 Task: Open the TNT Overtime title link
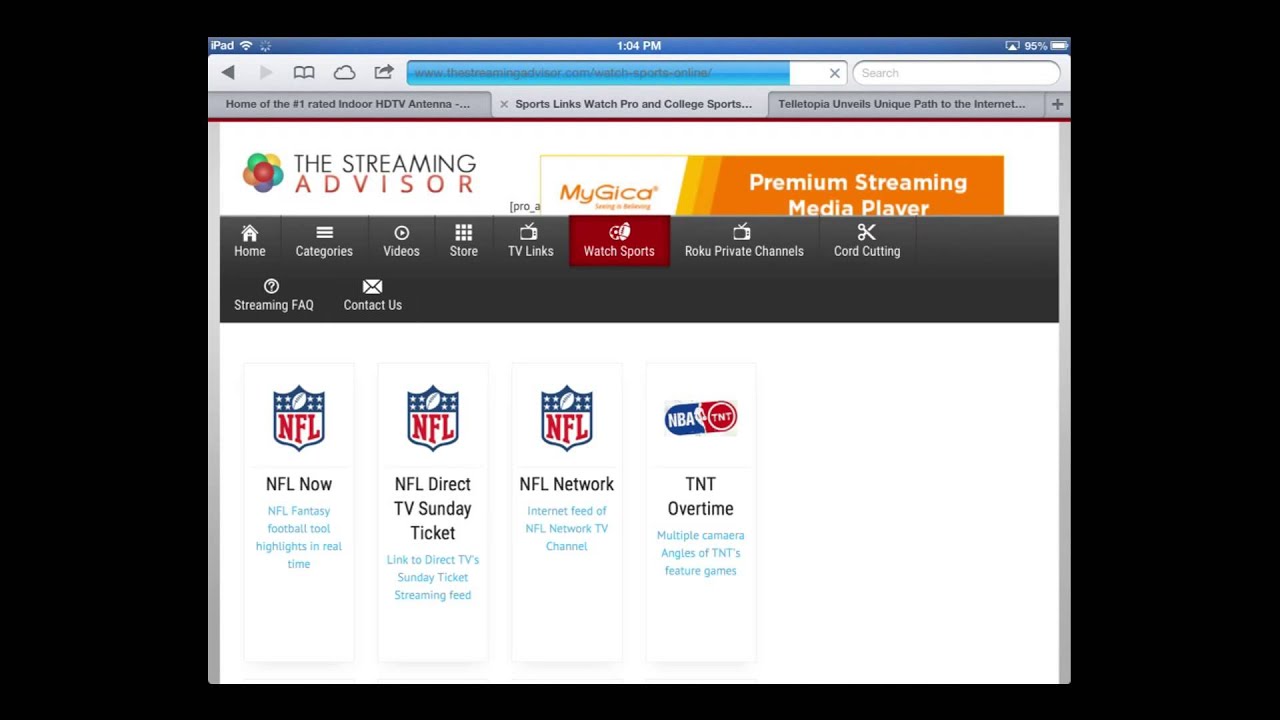pos(701,496)
